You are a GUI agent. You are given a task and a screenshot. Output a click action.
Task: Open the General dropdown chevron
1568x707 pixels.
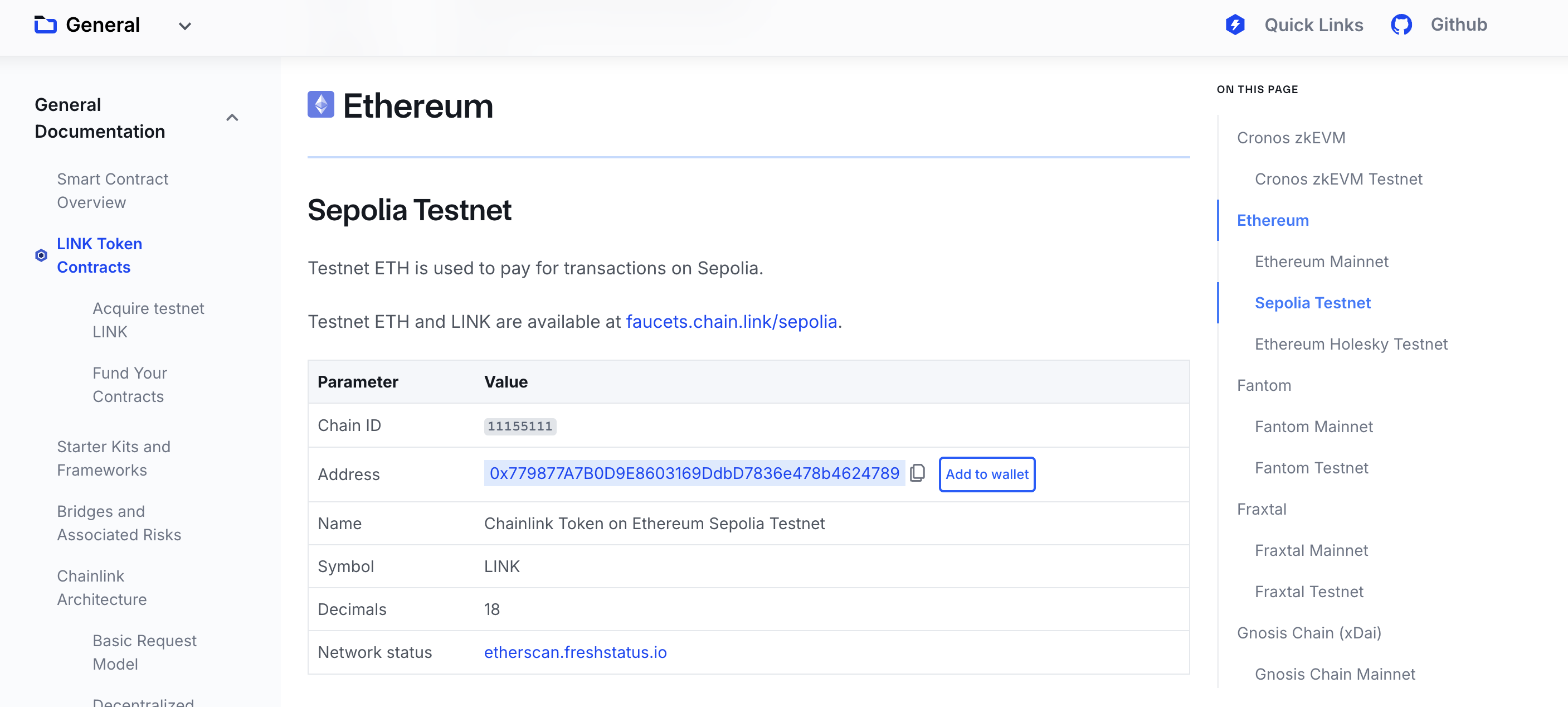click(x=184, y=26)
